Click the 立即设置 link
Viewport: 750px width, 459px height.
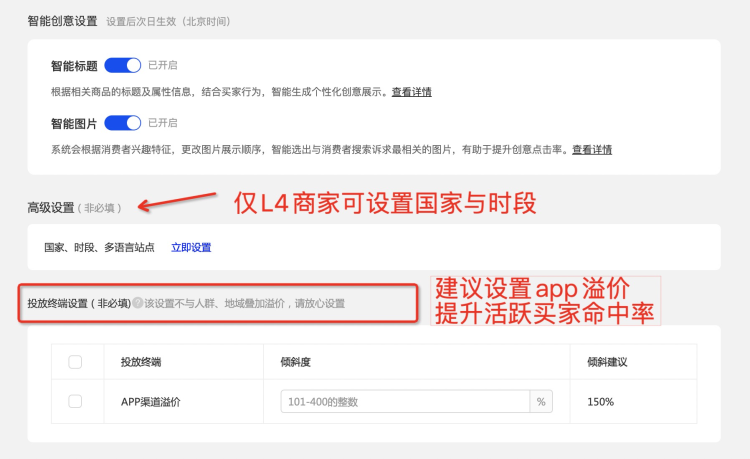pos(191,247)
